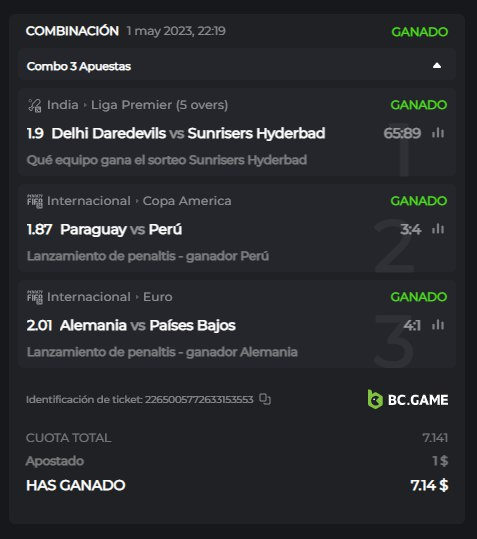Click the ticket ID number text
Screen dimensions: 477x539
(199, 399)
